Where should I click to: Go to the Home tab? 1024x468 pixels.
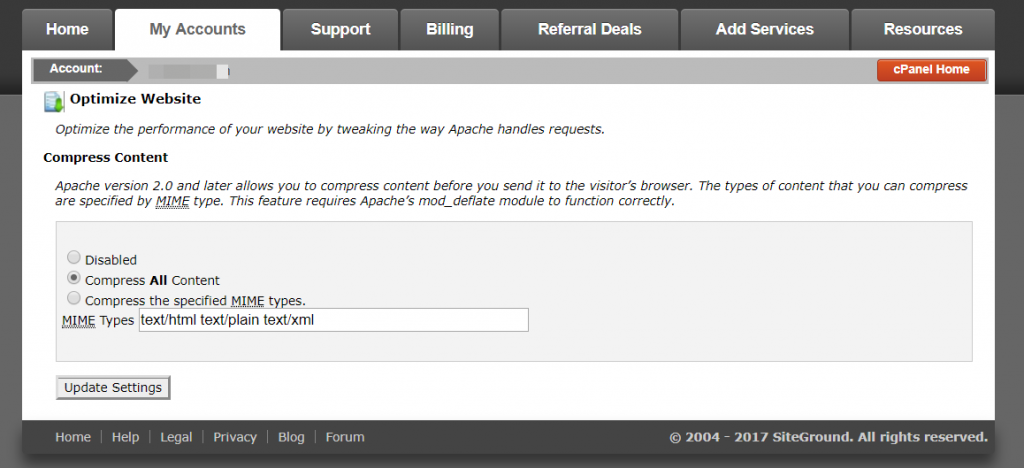pos(68,29)
